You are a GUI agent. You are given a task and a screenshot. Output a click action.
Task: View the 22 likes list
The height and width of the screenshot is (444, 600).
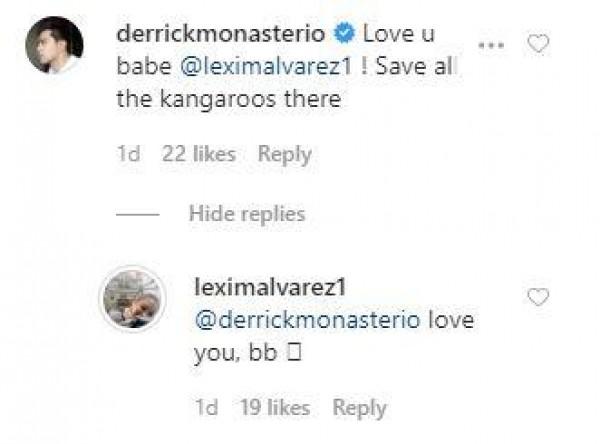click(199, 154)
